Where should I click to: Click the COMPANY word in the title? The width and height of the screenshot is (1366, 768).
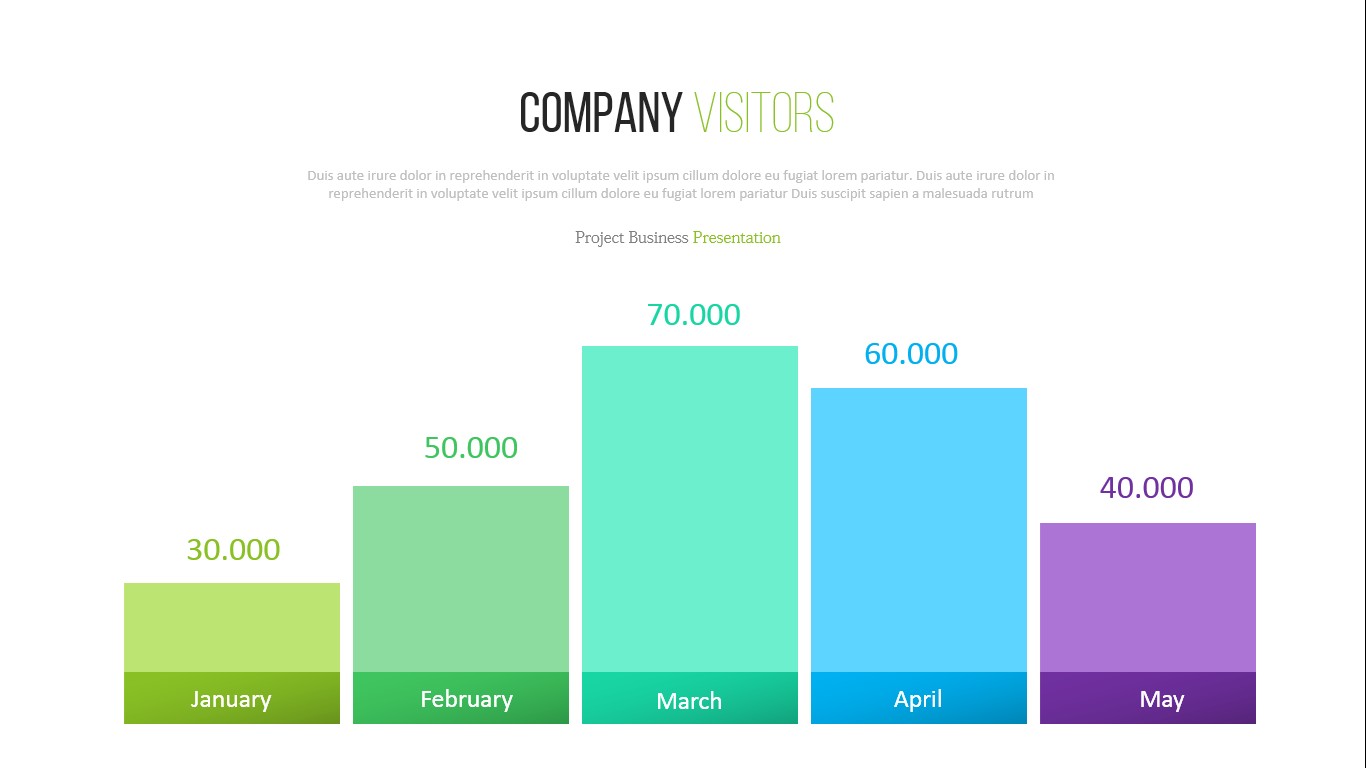pos(600,113)
